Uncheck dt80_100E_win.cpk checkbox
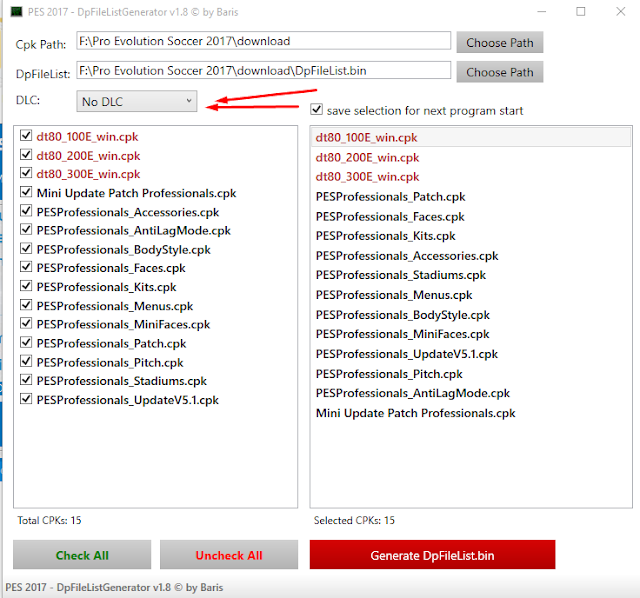This screenshot has height=598, width=640. tap(26, 135)
